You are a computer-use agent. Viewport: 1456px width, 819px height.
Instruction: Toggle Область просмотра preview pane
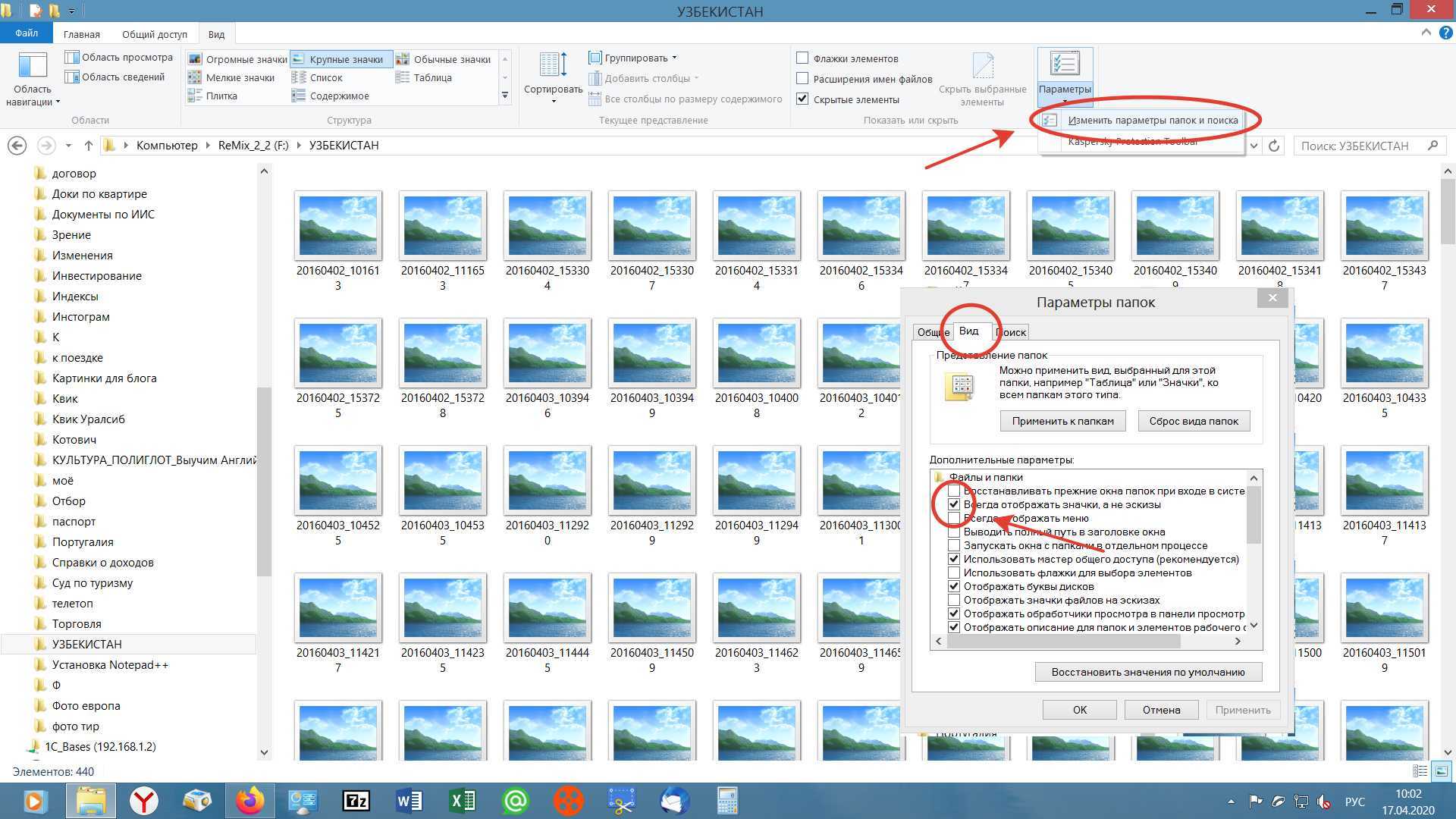[x=119, y=57]
